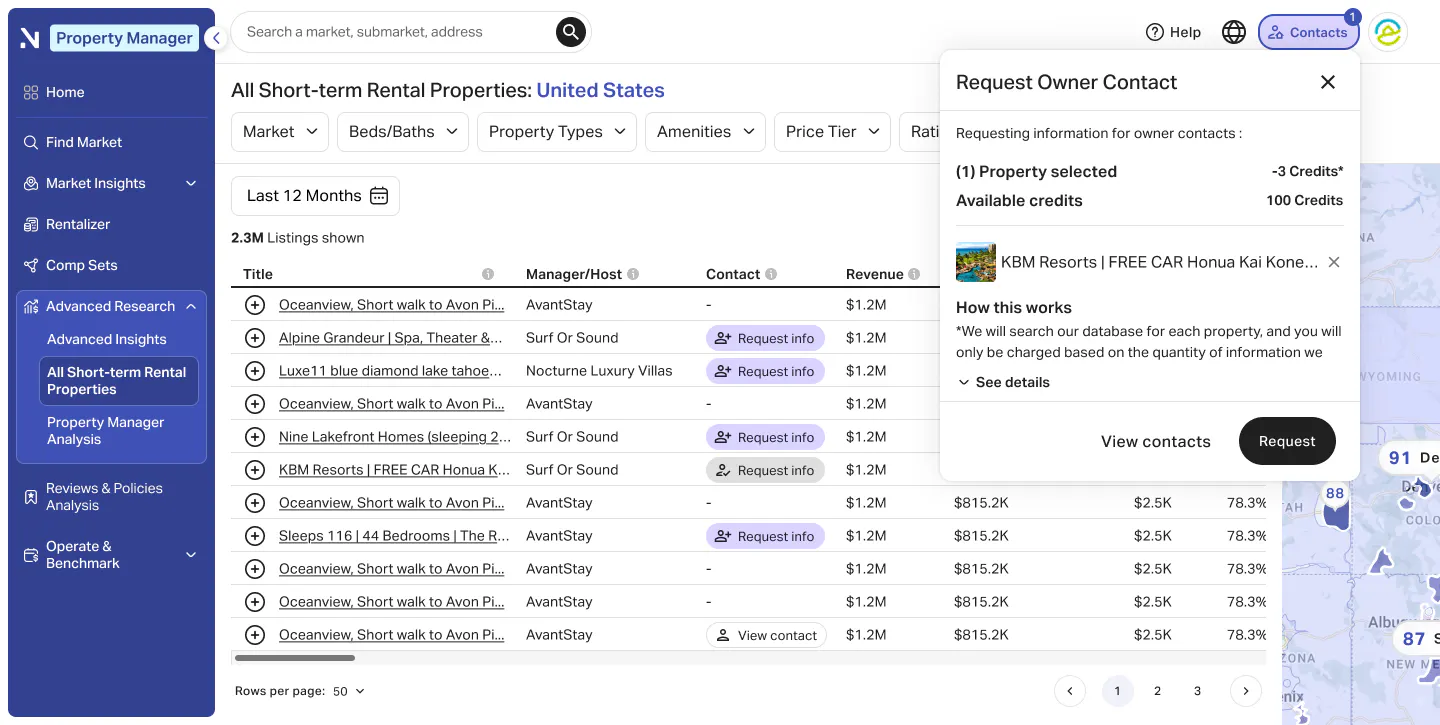
Task: Open the Property Types dropdown
Action: pos(557,132)
